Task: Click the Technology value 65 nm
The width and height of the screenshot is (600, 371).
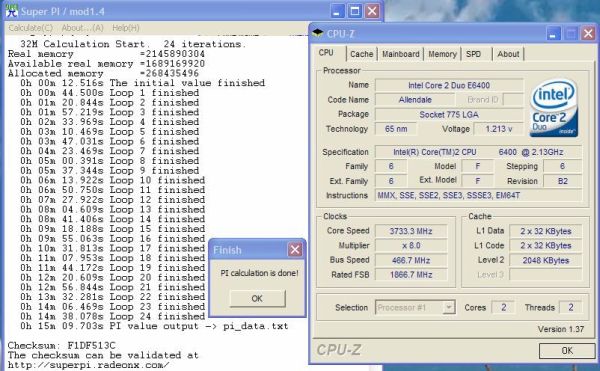Action: (x=396, y=129)
